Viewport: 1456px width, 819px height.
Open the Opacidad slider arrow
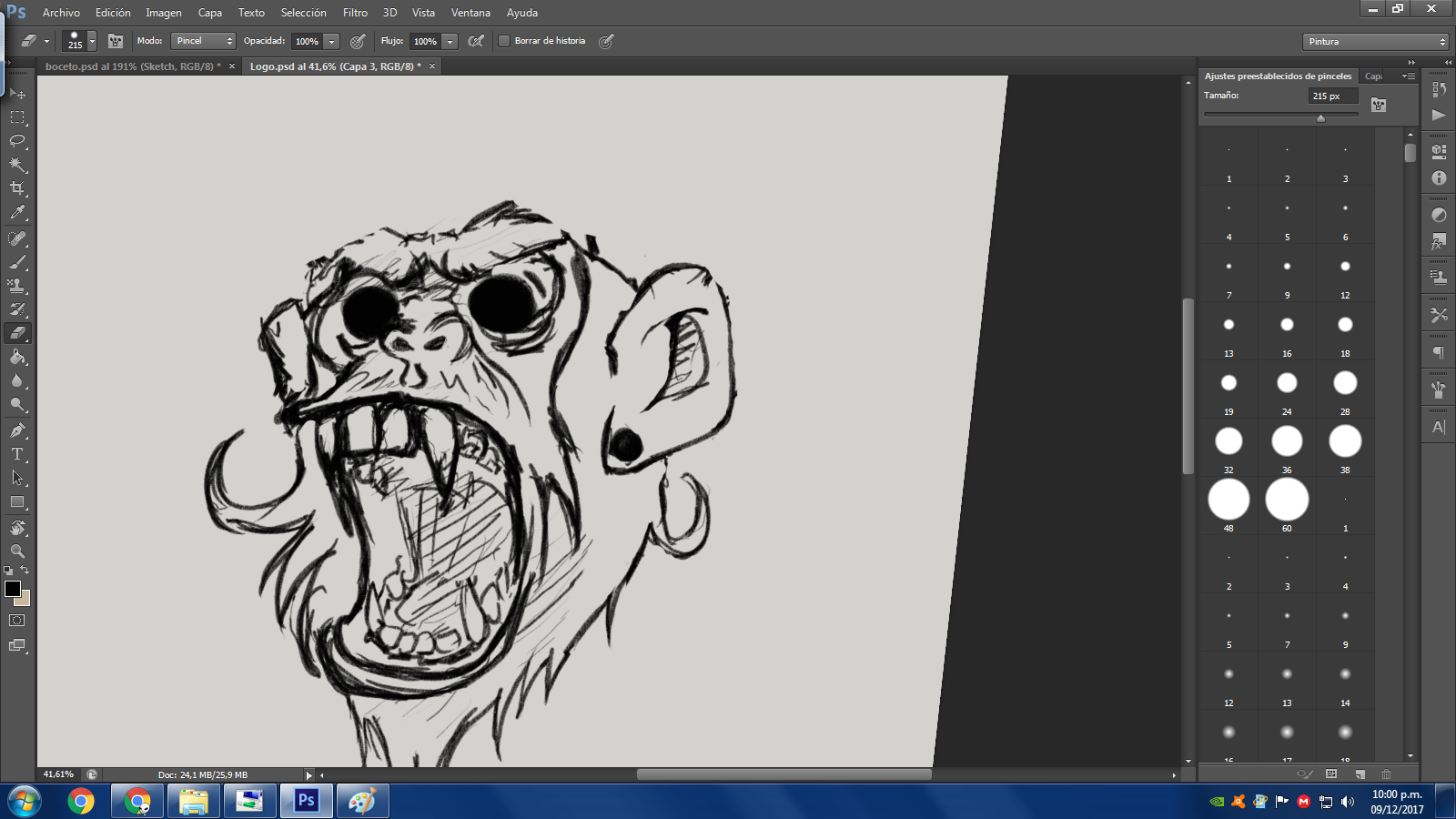point(332,41)
